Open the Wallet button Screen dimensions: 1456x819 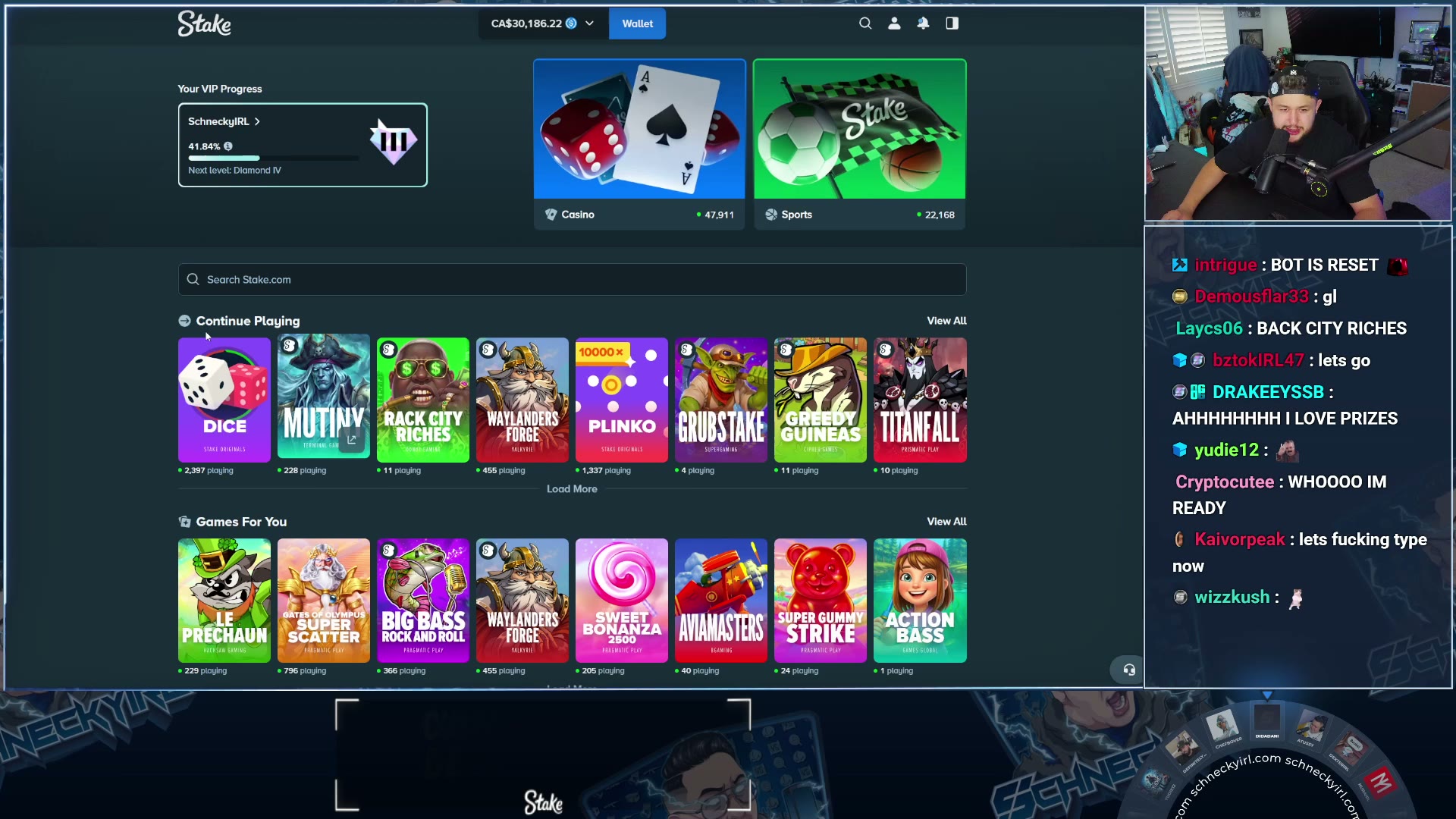638,24
